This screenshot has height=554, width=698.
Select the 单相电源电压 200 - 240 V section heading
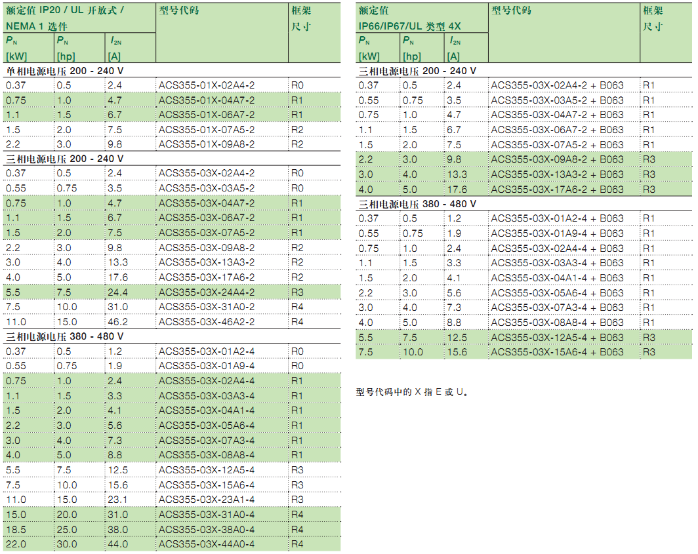[65, 71]
